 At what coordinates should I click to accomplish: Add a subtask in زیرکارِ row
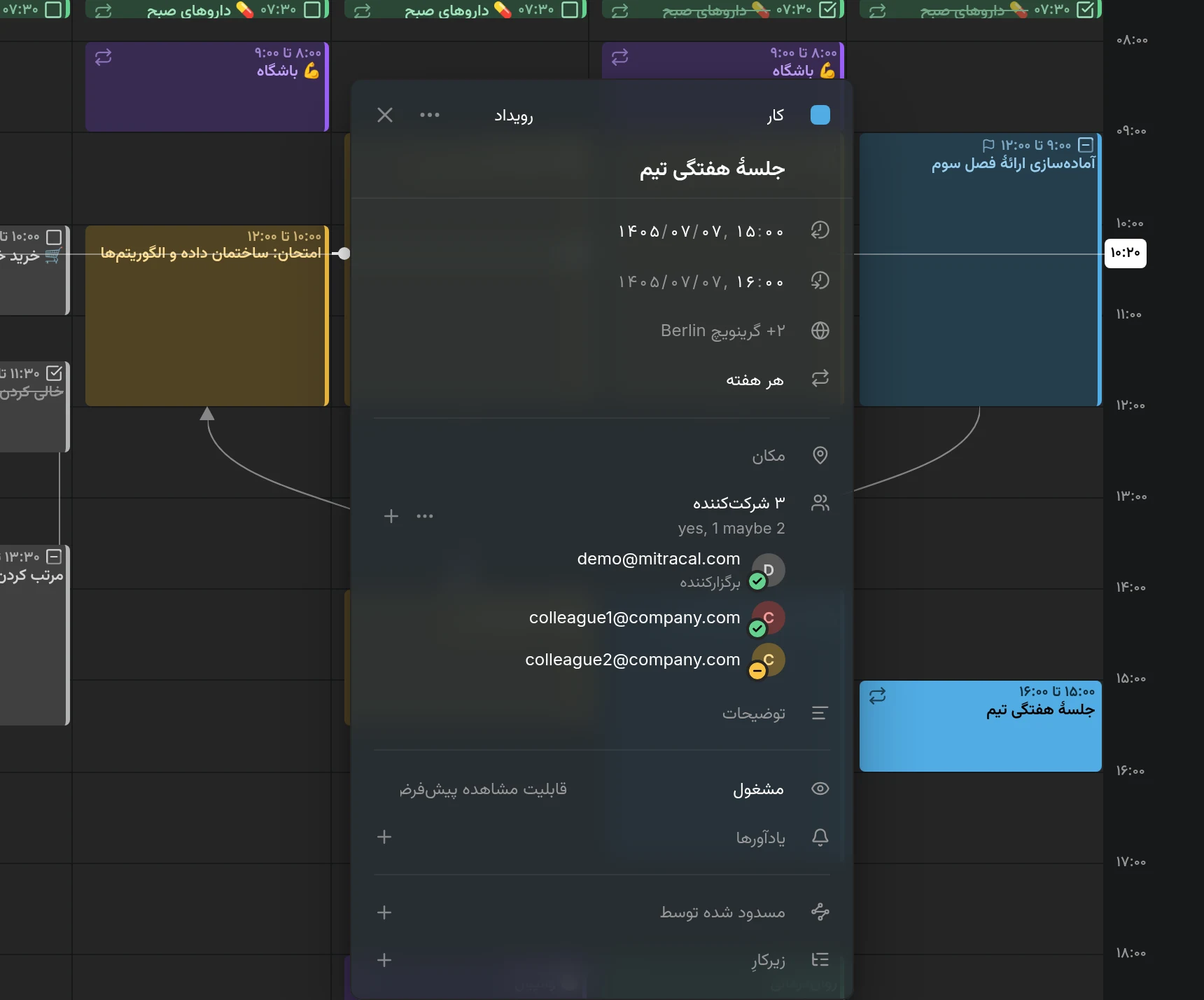click(x=384, y=960)
